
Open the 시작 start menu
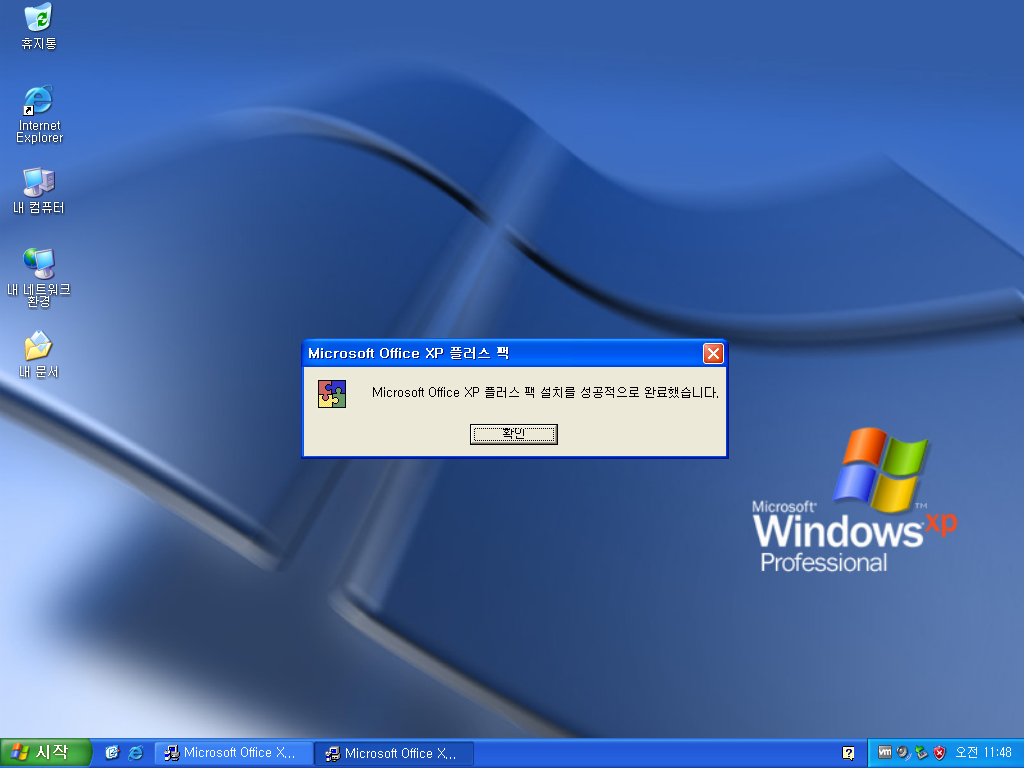click(44, 752)
